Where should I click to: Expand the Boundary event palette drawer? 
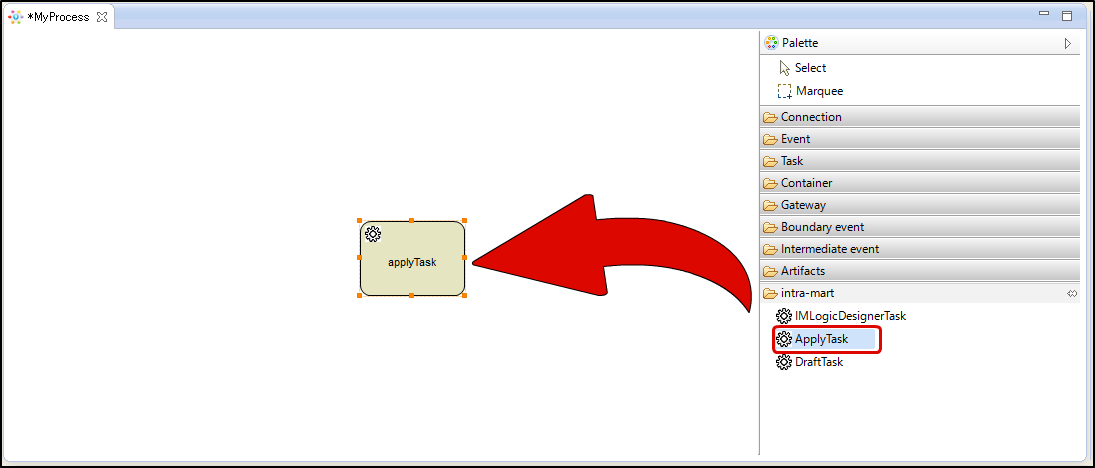(920, 227)
